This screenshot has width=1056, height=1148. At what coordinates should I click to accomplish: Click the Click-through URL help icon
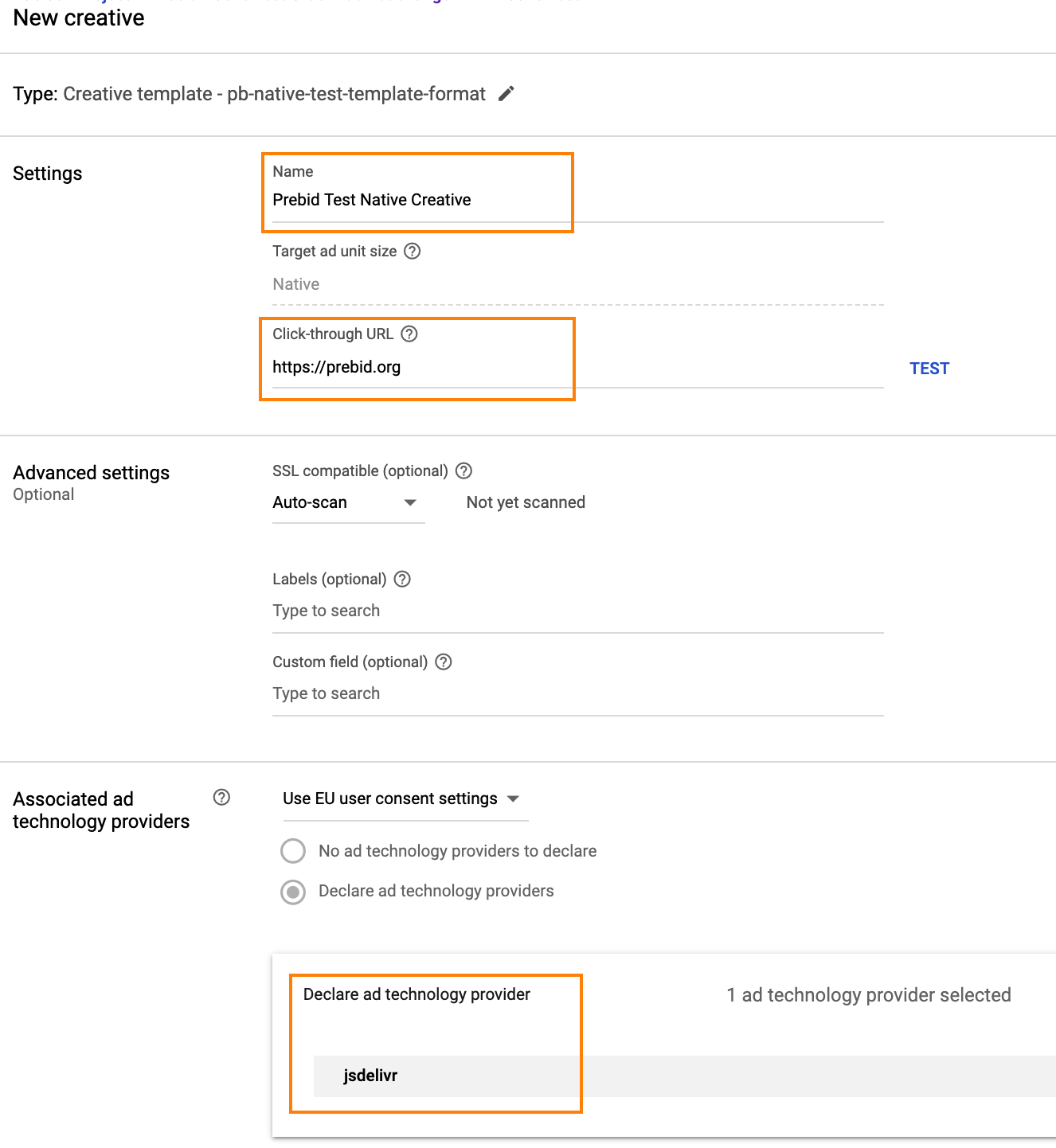[409, 334]
